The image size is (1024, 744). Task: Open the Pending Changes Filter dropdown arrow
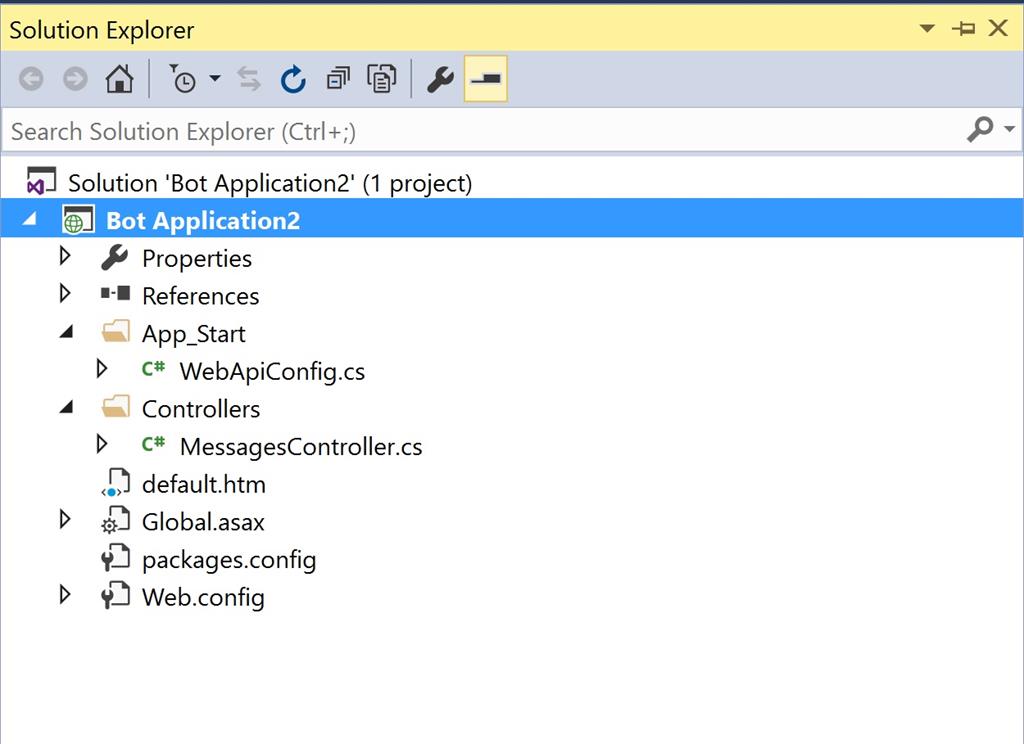(x=215, y=80)
